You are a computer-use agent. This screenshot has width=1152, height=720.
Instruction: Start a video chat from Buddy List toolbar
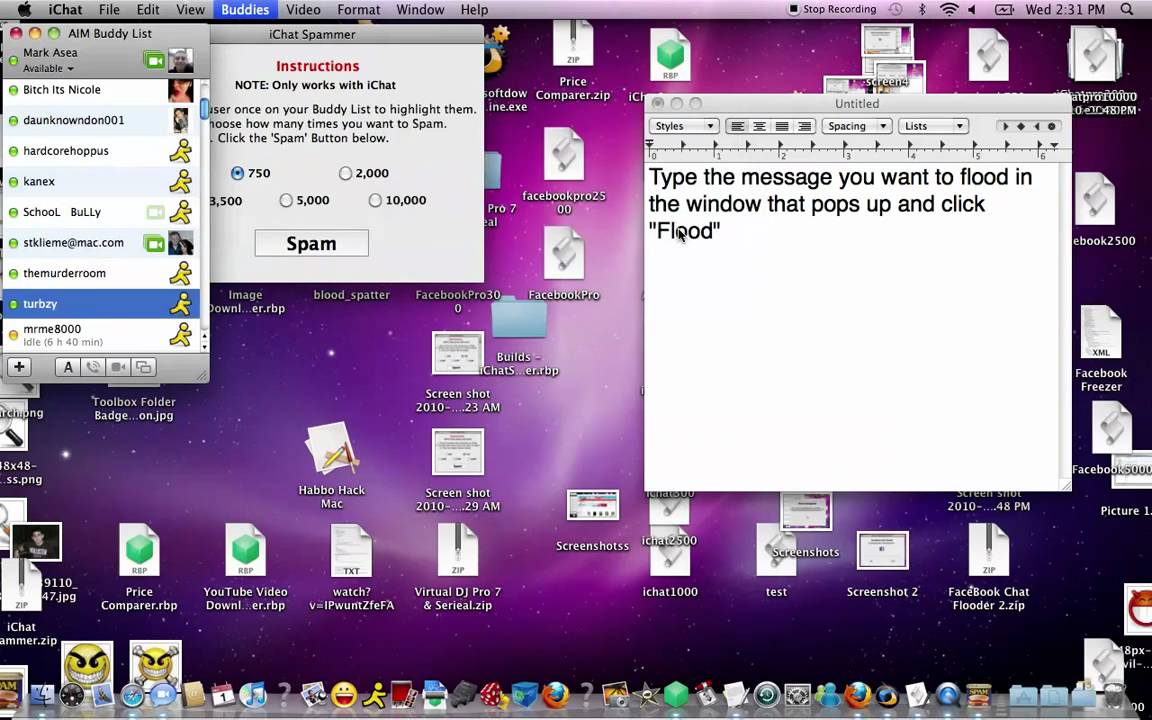coord(118,367)
